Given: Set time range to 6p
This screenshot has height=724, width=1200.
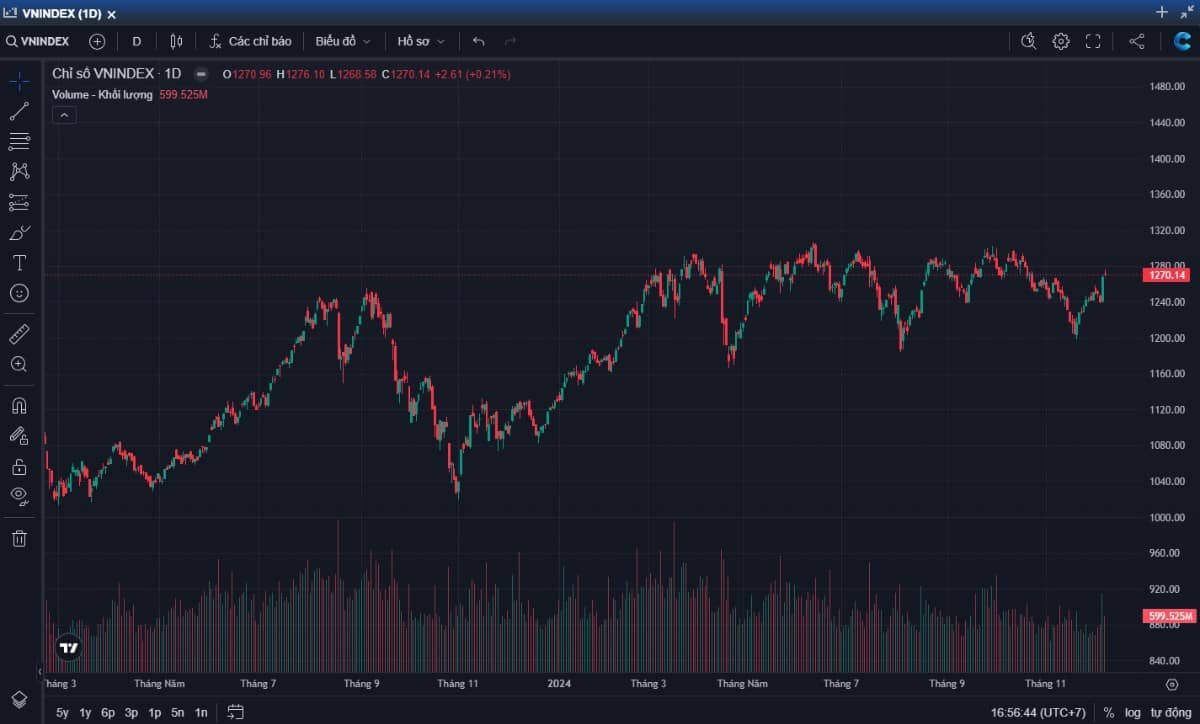Looking at the screenshot, I should tap(108, 713).
